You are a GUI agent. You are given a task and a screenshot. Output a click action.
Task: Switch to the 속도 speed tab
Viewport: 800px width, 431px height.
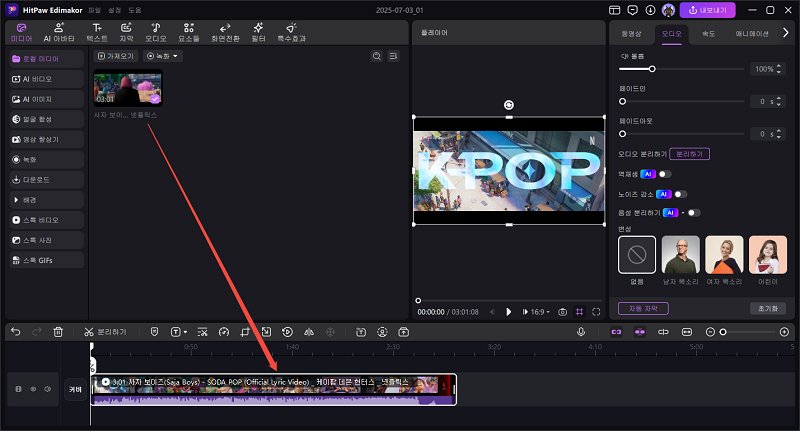pos(708,34)
